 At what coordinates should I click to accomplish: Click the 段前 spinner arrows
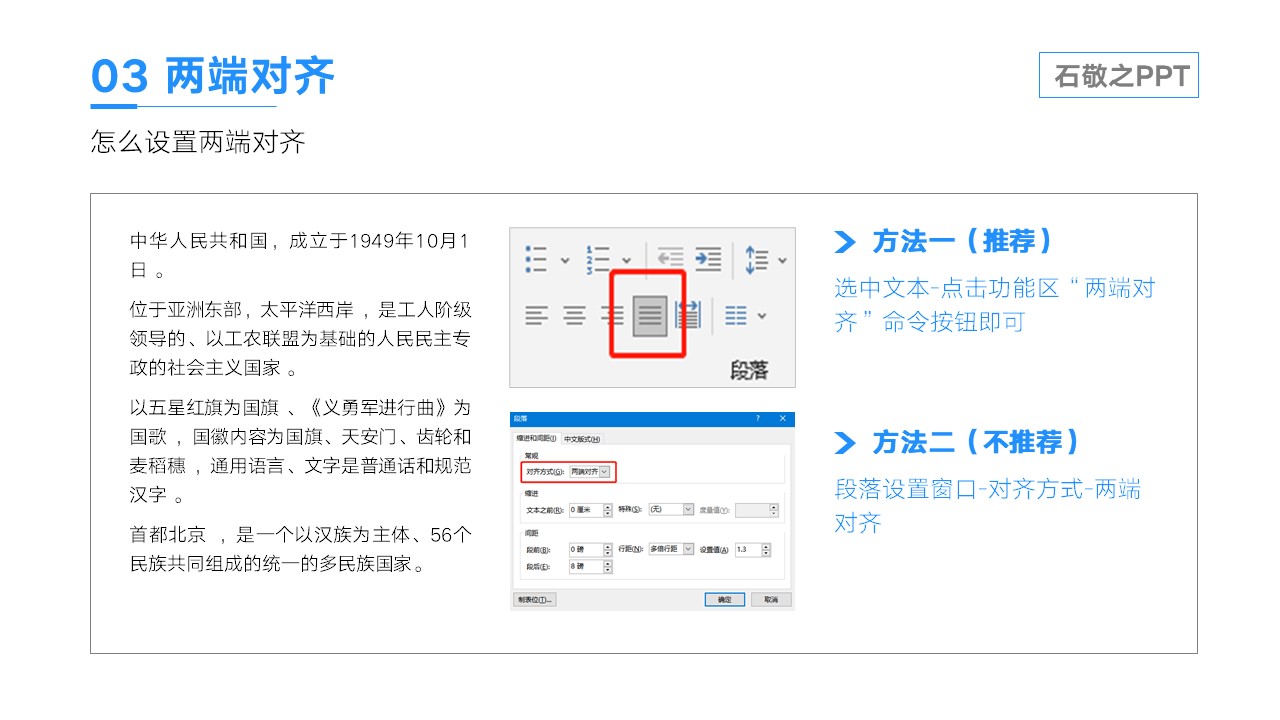(607, 550)
